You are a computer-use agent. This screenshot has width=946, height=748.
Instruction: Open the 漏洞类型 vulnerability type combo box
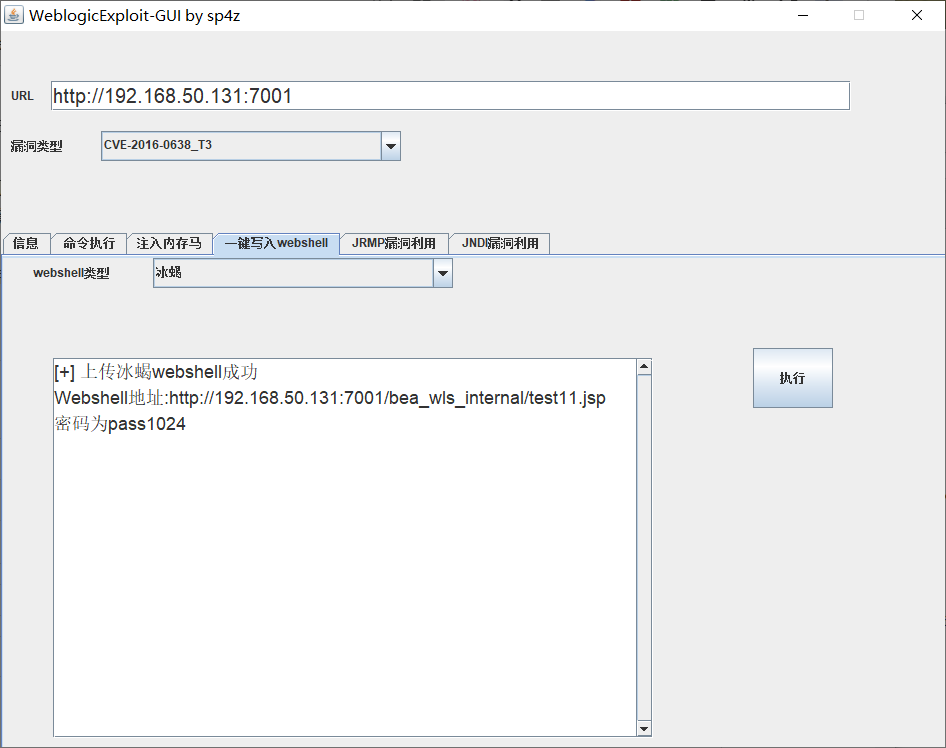click(x=250, y=146)
